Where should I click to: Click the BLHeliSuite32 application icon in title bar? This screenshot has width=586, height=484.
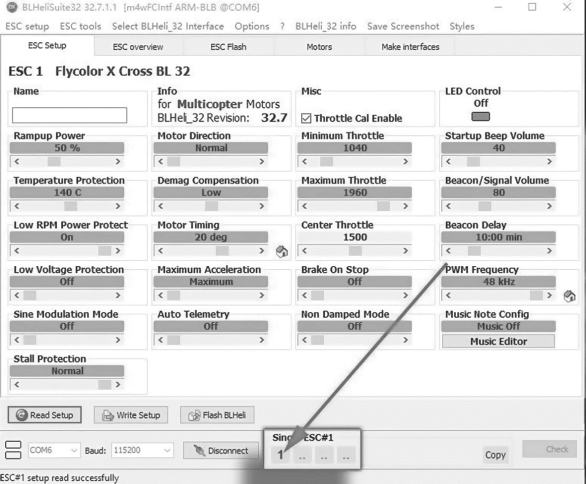tap(12, 7)
